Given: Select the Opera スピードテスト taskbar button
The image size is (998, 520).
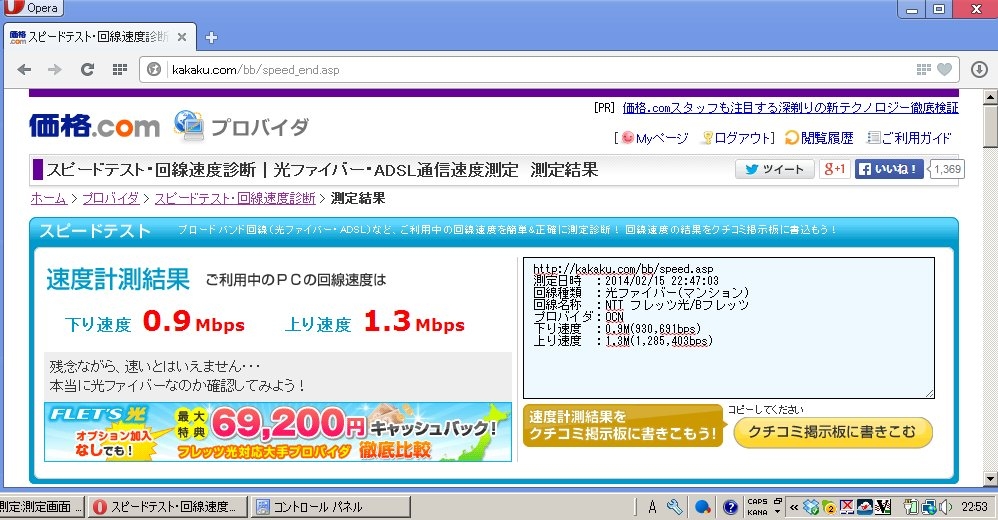Looking at the screenshot, I should click(x=167, y=507).
